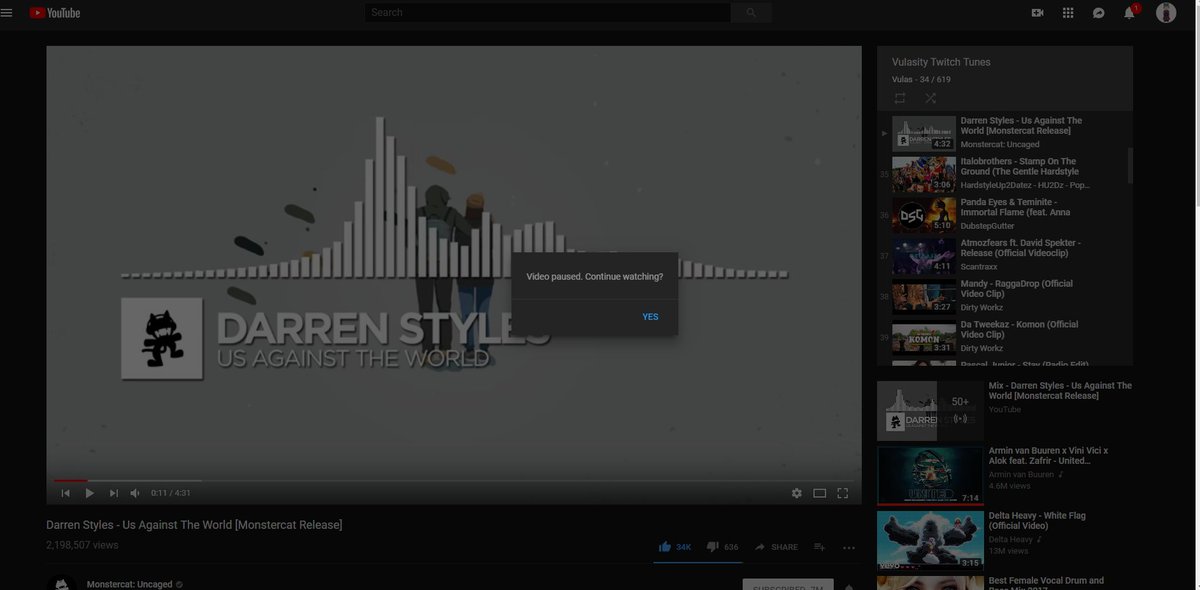The image size is (1200, 590).
Task: Switch to theater mode
Action: [820, 493]
